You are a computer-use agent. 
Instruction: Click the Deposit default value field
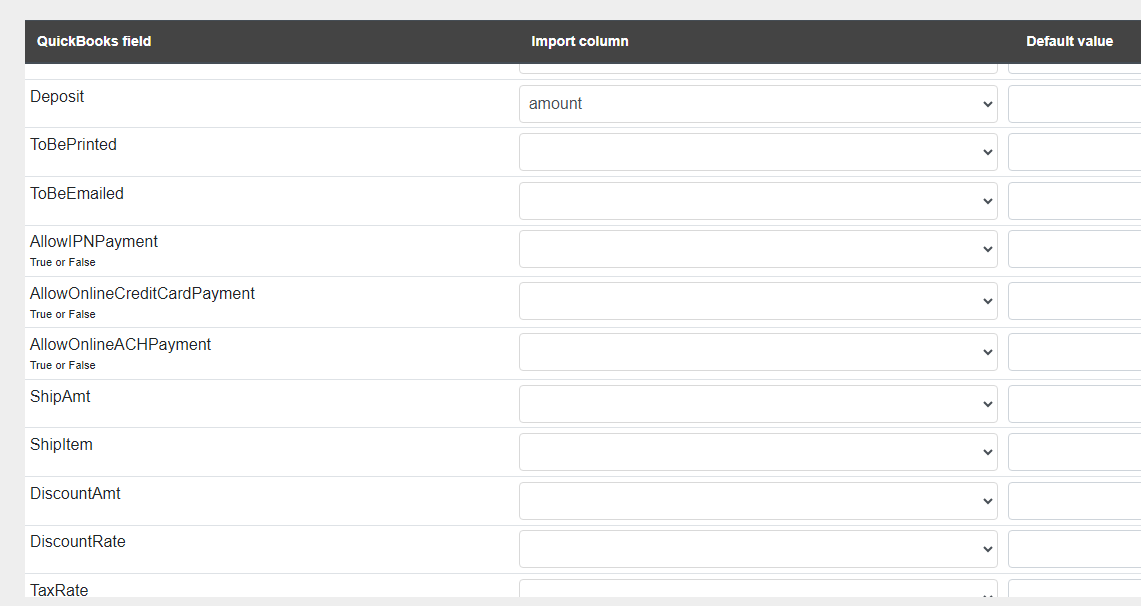[x=1075, y=104]
